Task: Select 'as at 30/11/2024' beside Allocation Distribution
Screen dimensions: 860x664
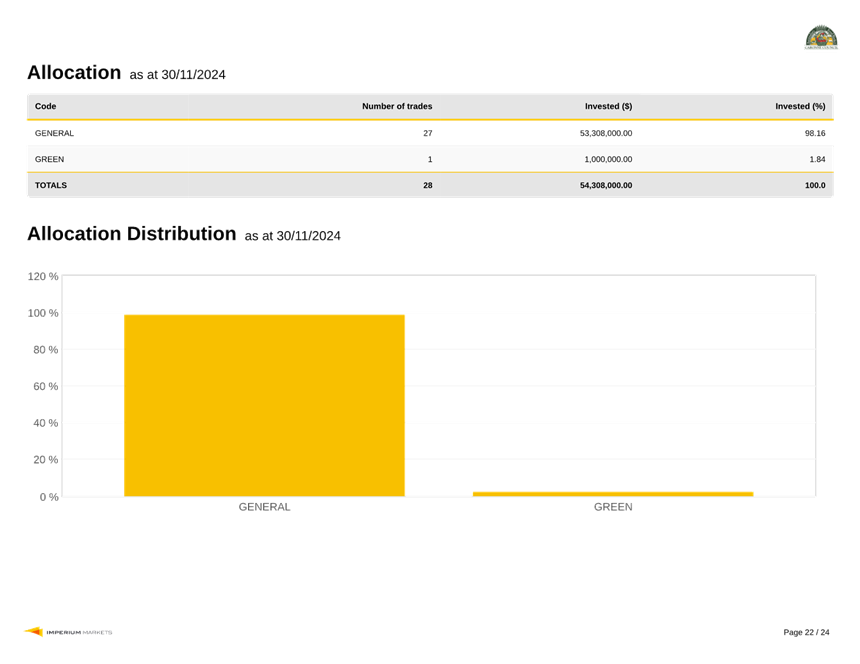Action: pyautogui.click(x=292, y=236)
